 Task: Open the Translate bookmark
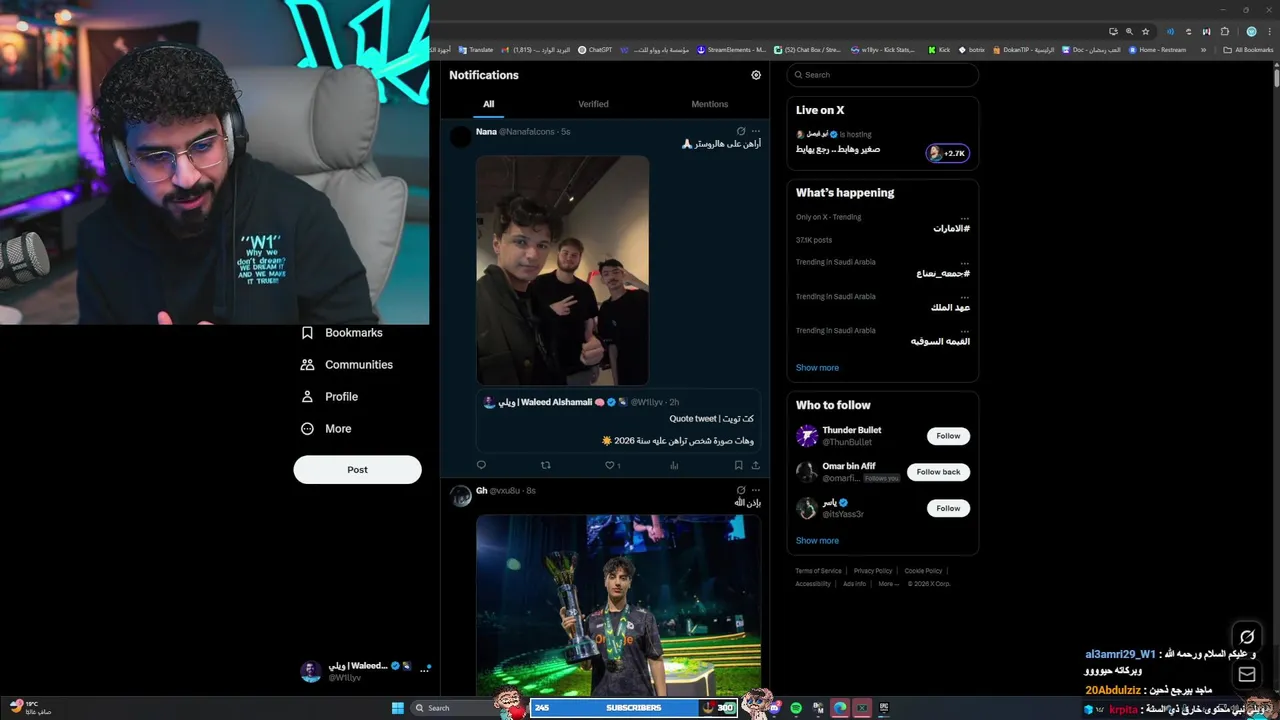coord(476,50)
